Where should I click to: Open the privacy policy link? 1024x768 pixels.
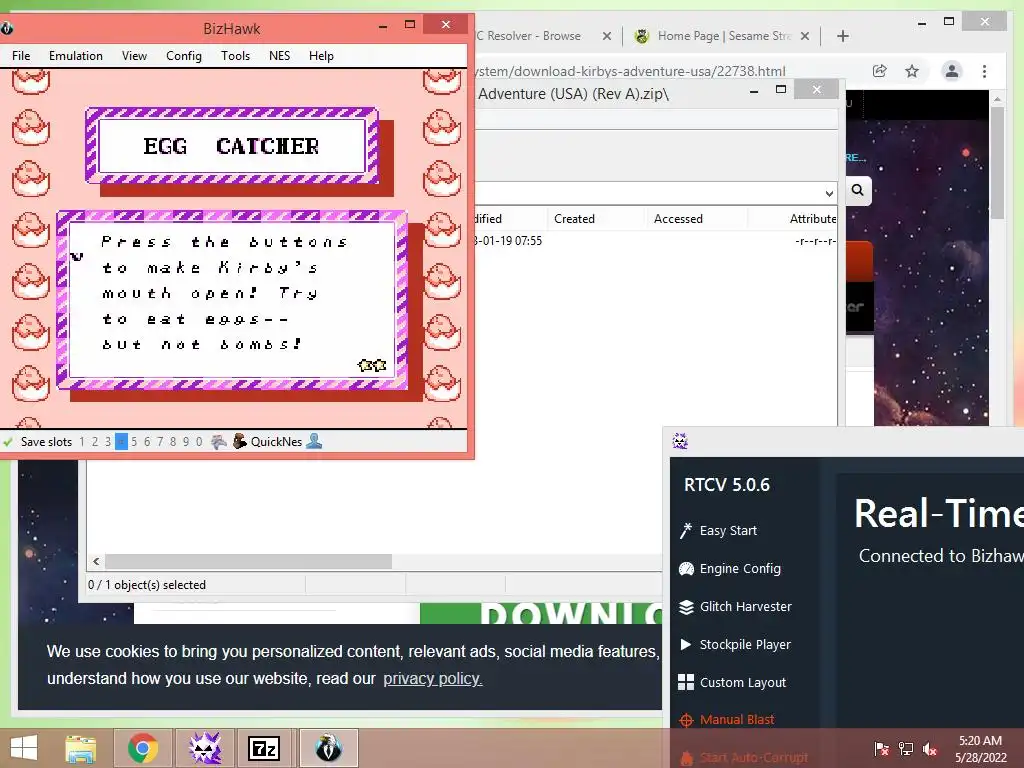pyautogui.click(x=432, y=679)
